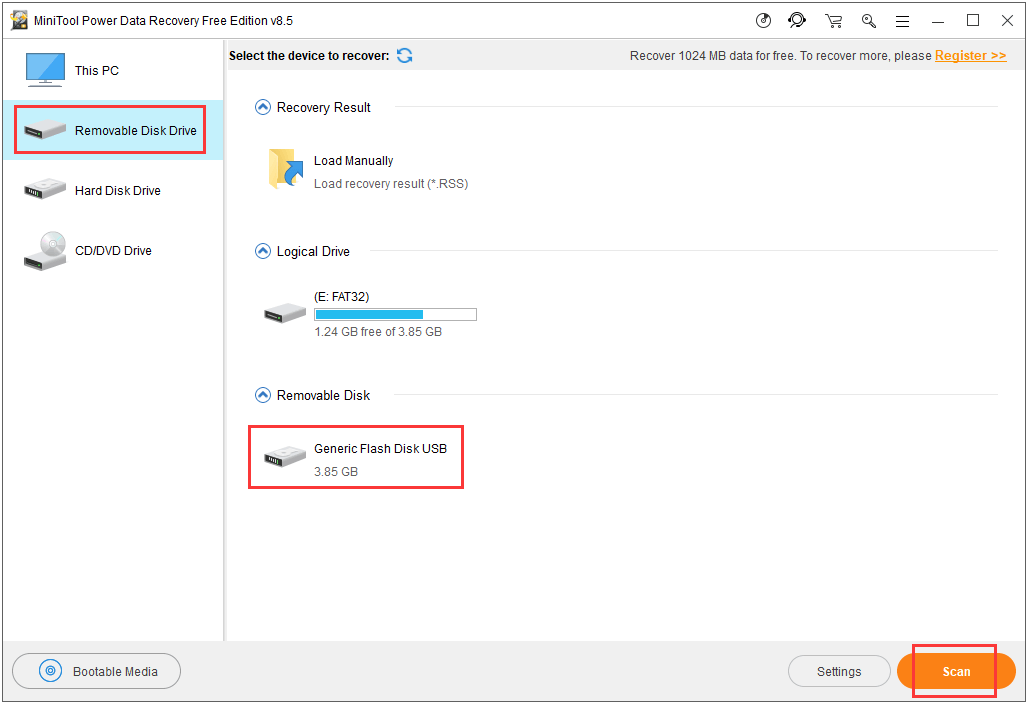Open the CD/DVD Drive tab
This screenshot has height=705, width=1029.
tap(111, 251)
